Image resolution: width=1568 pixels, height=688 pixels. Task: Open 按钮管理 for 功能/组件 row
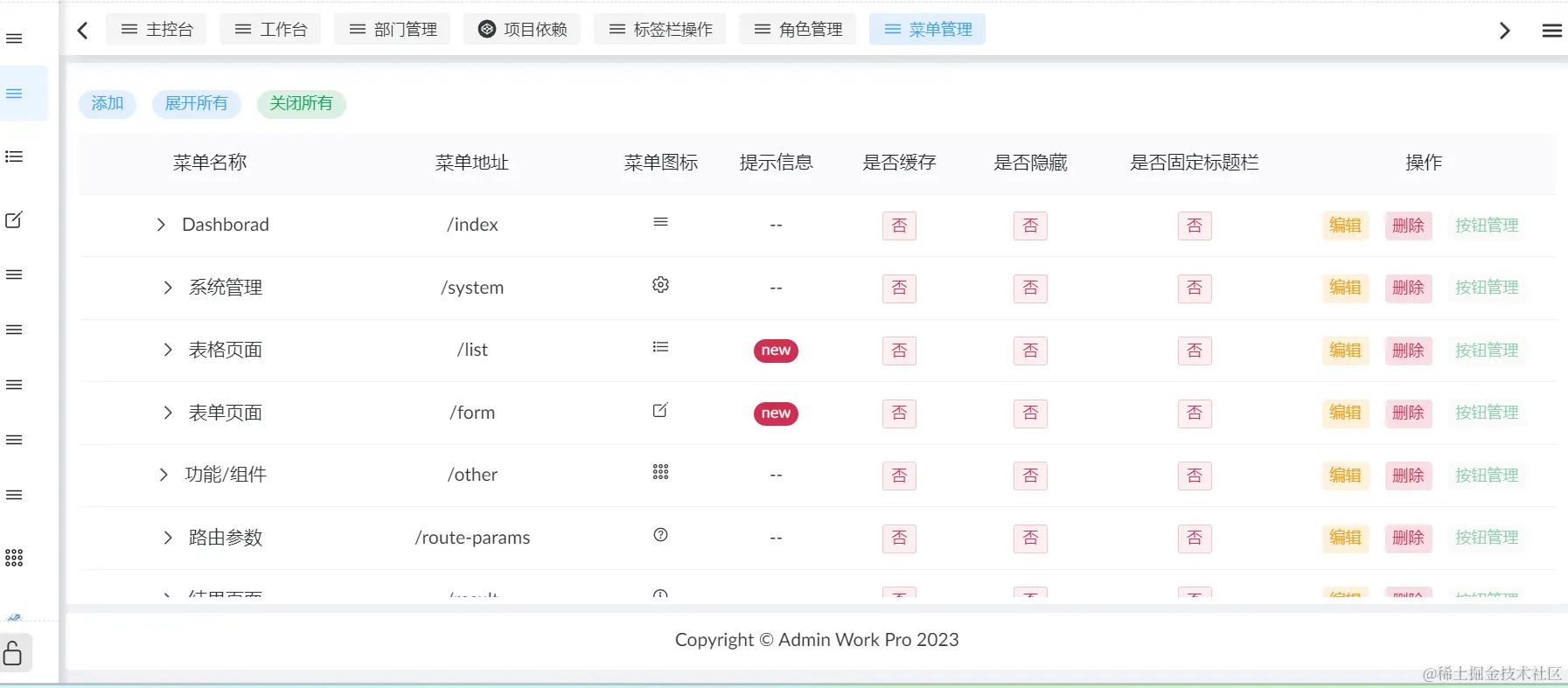coord(1487,476)
